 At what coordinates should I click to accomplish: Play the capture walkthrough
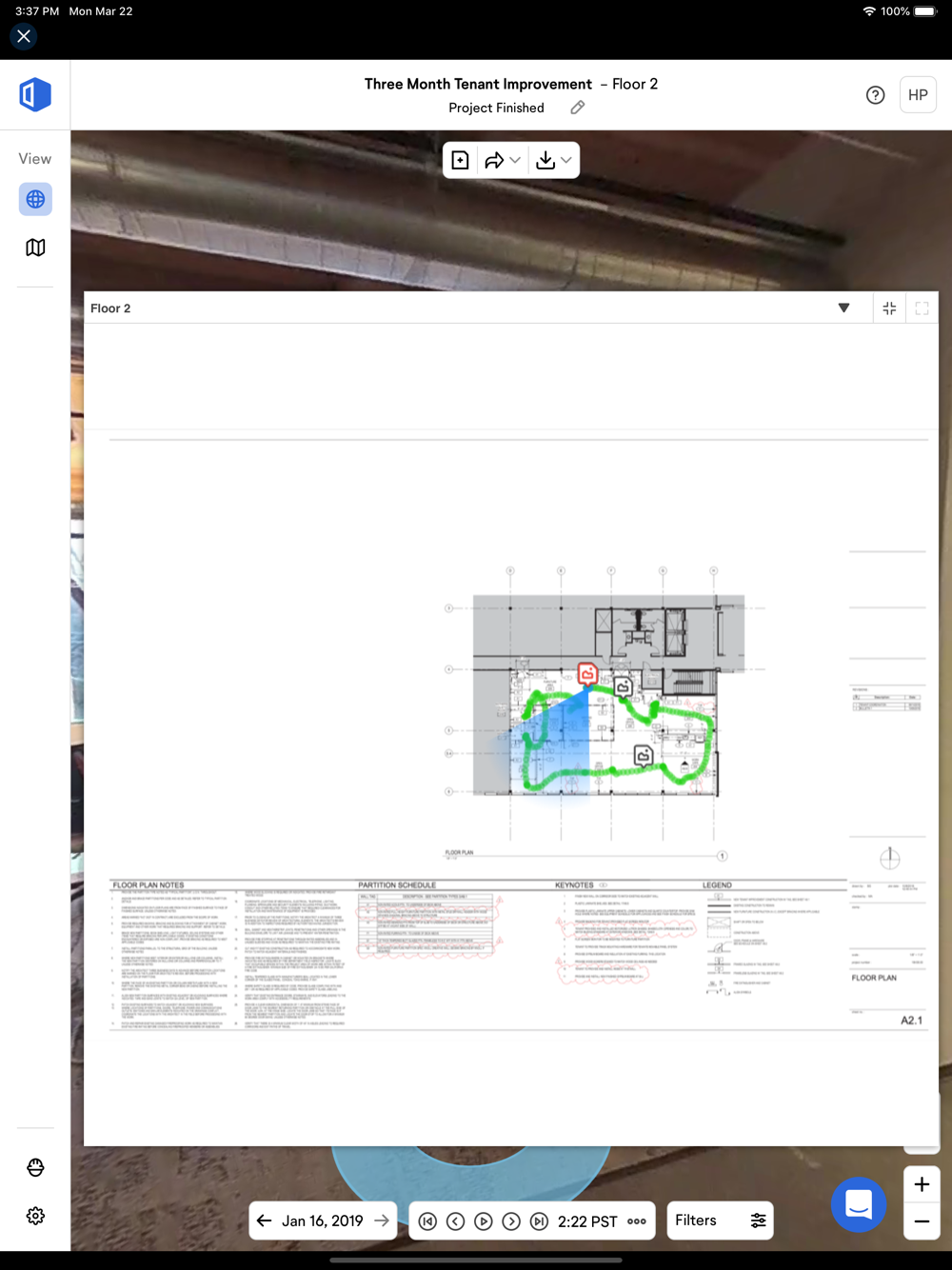484,1220
